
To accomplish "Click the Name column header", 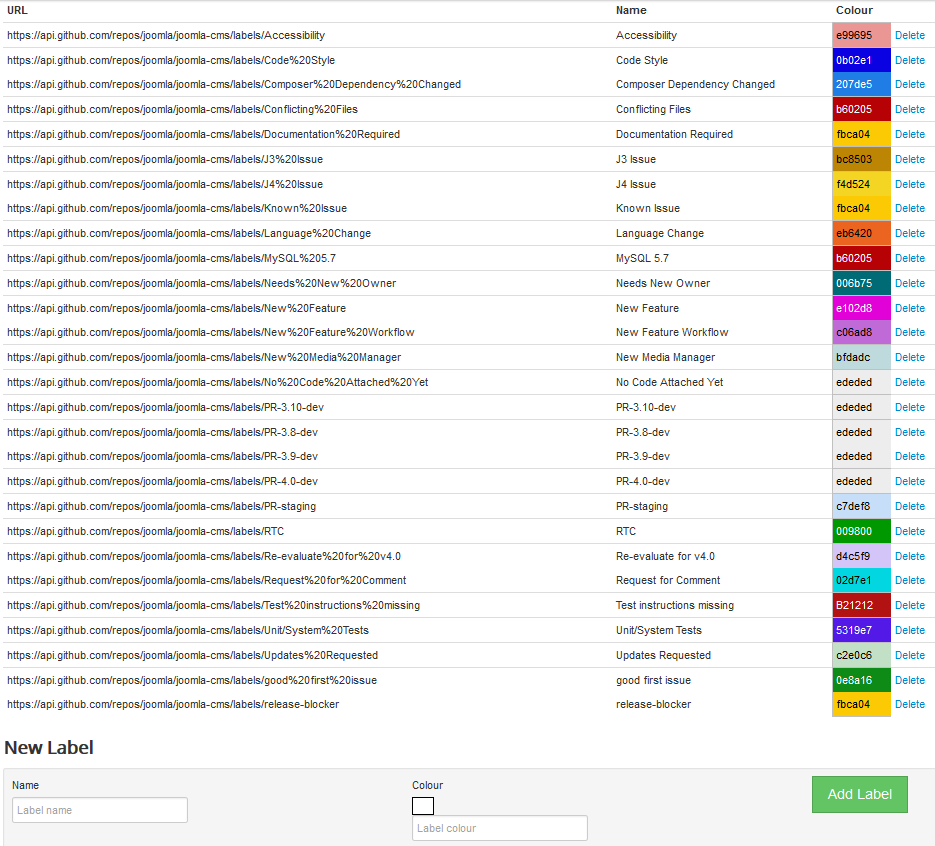I will 631,10.
